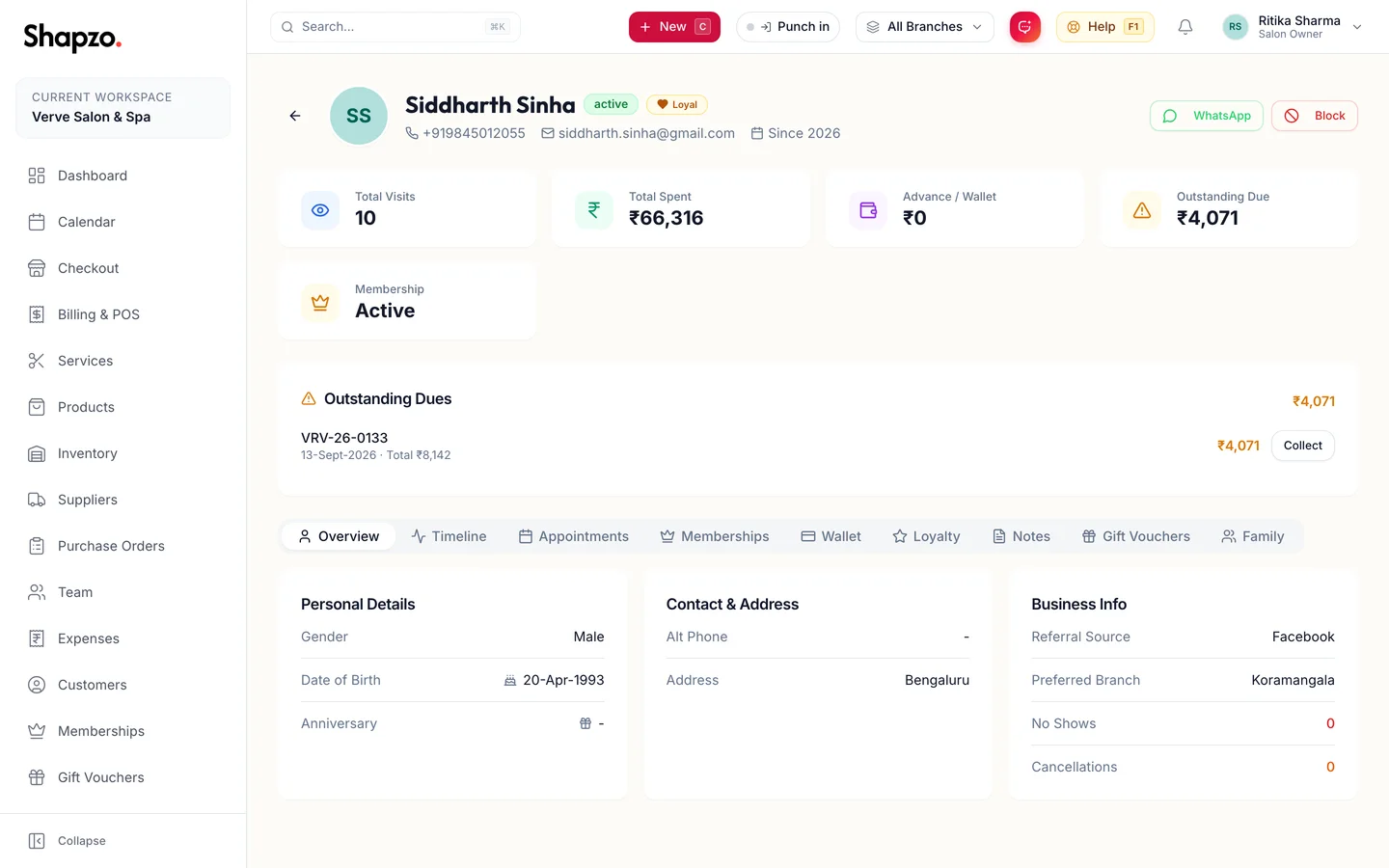
Task: Go back using the left arrow
Action: coord(295,116)
